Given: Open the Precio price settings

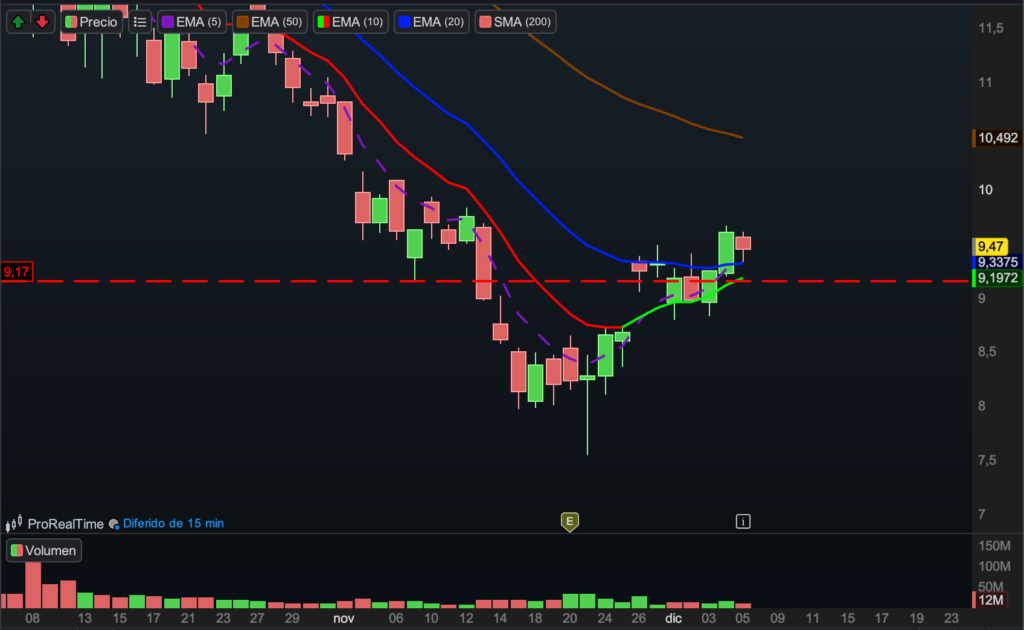Looking at the screenshot, I should (91, 21).
